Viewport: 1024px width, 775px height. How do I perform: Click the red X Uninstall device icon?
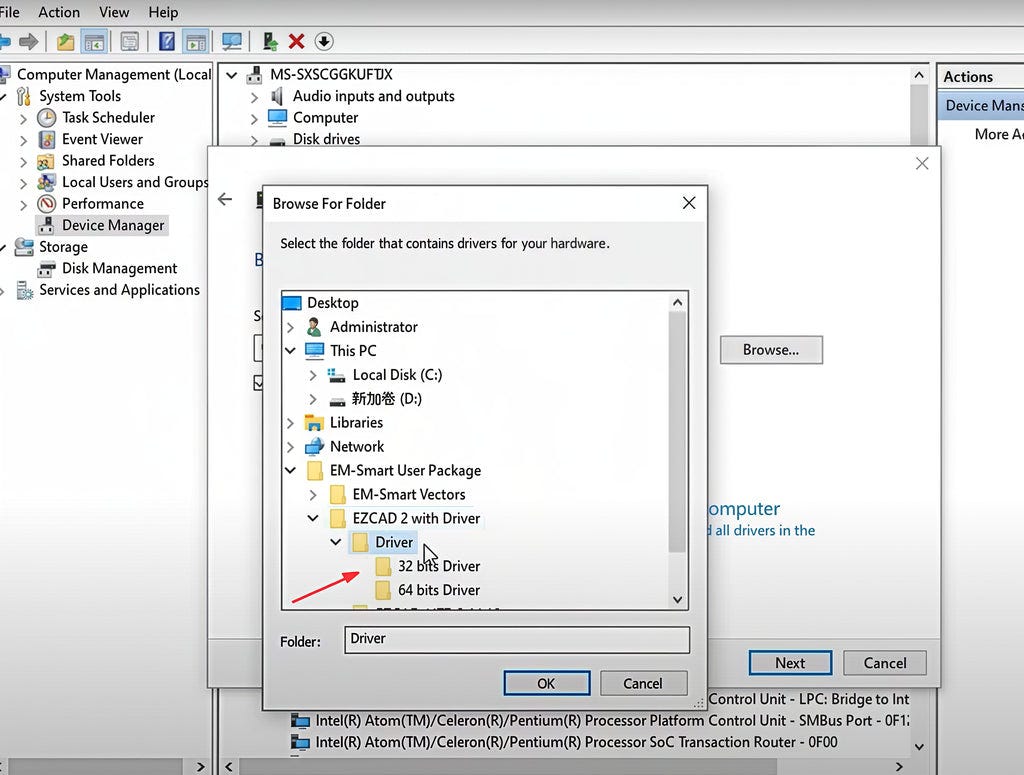click(x=296, y=42)
